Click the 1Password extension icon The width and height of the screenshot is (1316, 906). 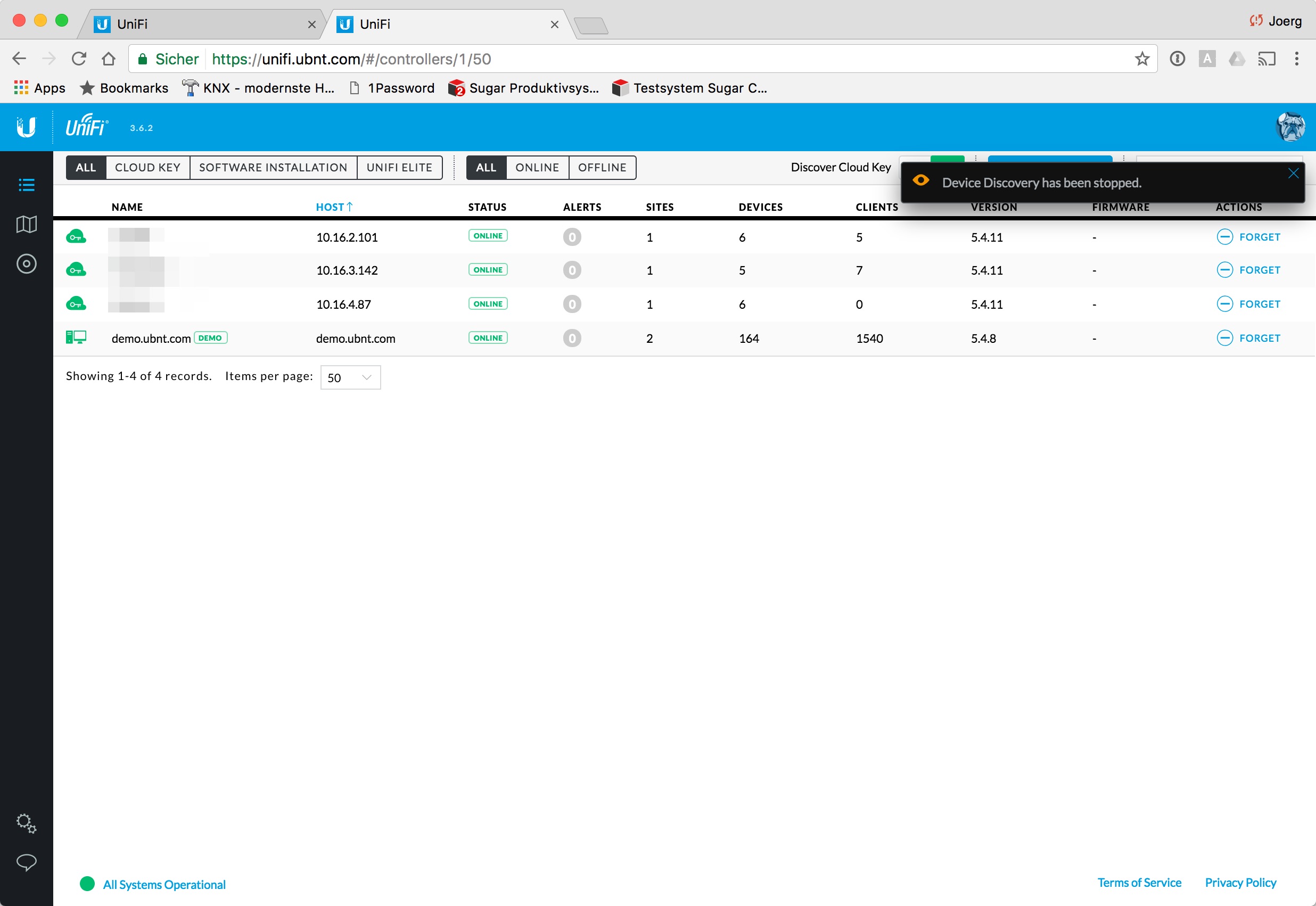click(x=1177, y=59)
